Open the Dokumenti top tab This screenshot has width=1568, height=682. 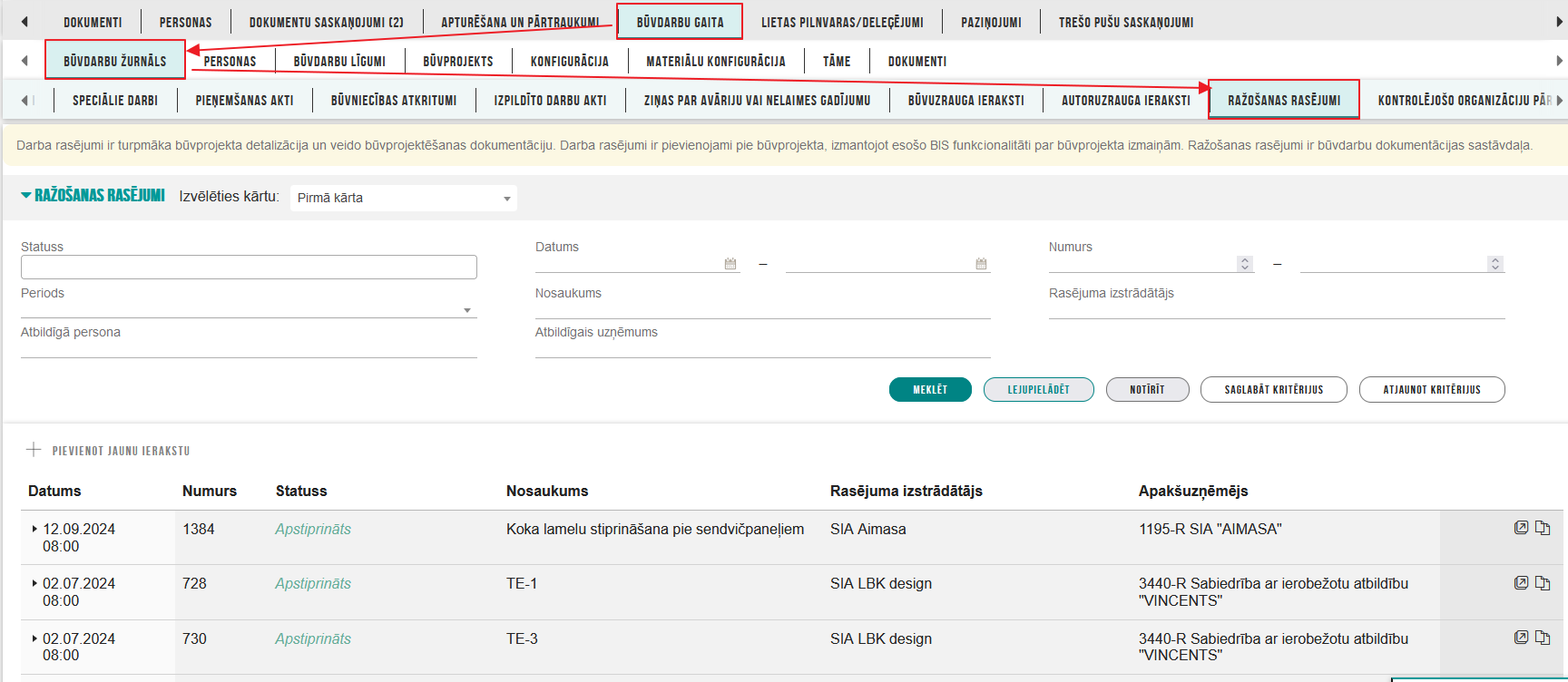coord(93,22)
